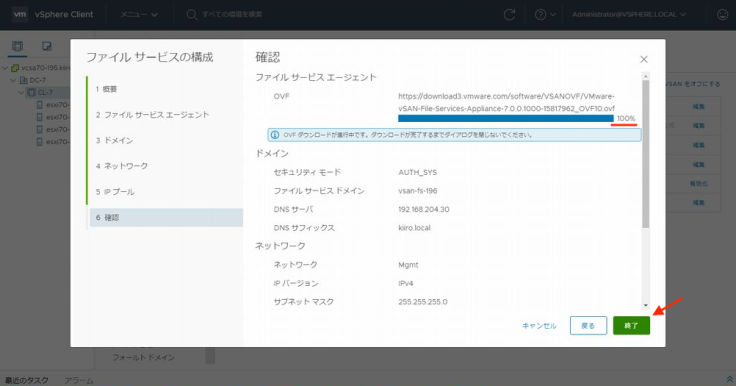Open the アラーム alarms tab
The height and width of the screenshot is (386, 736).
tap(79, 380)
